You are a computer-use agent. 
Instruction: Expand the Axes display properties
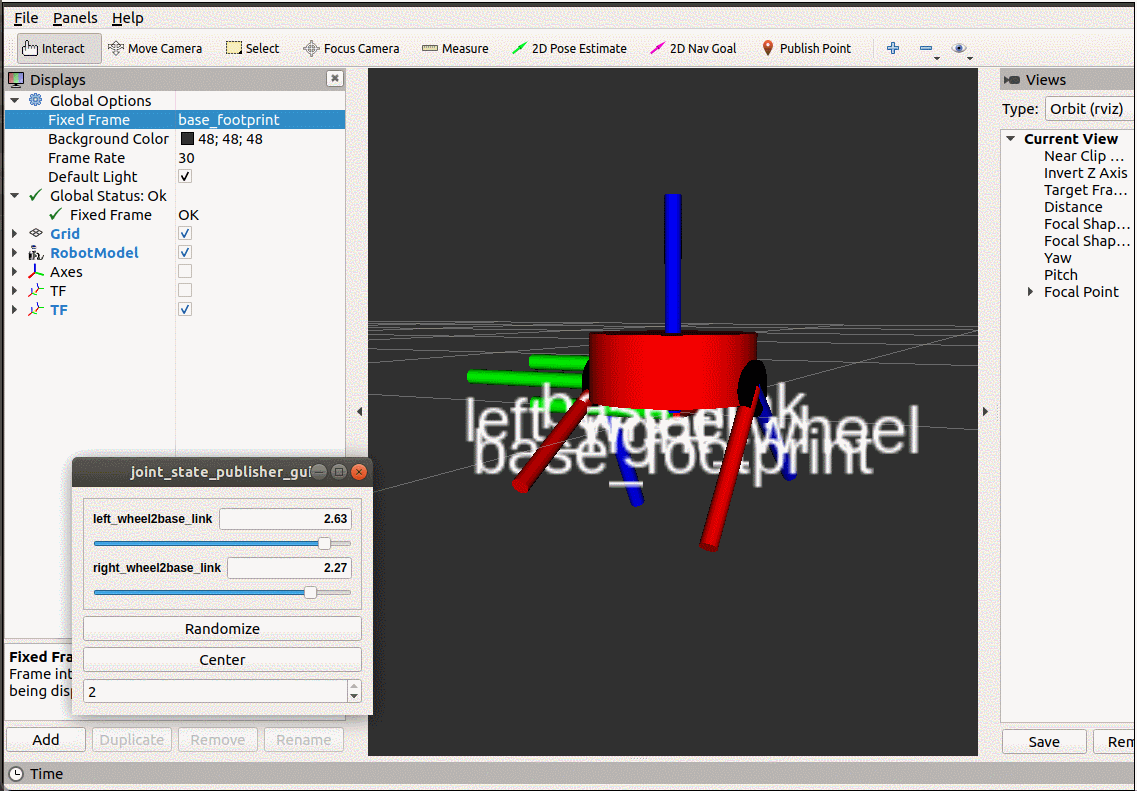15,271
